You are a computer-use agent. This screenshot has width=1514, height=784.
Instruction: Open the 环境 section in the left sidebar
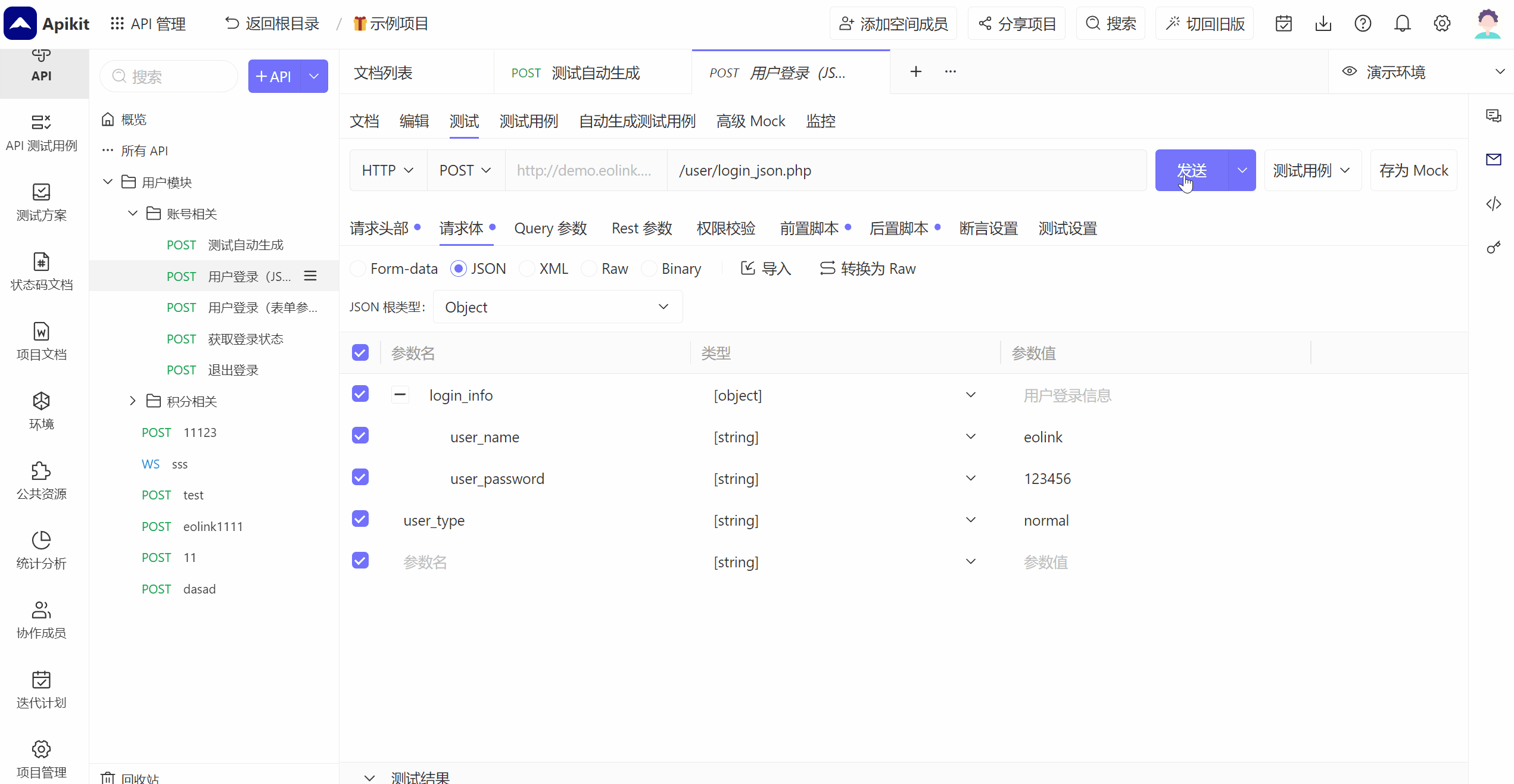point(41,411)
